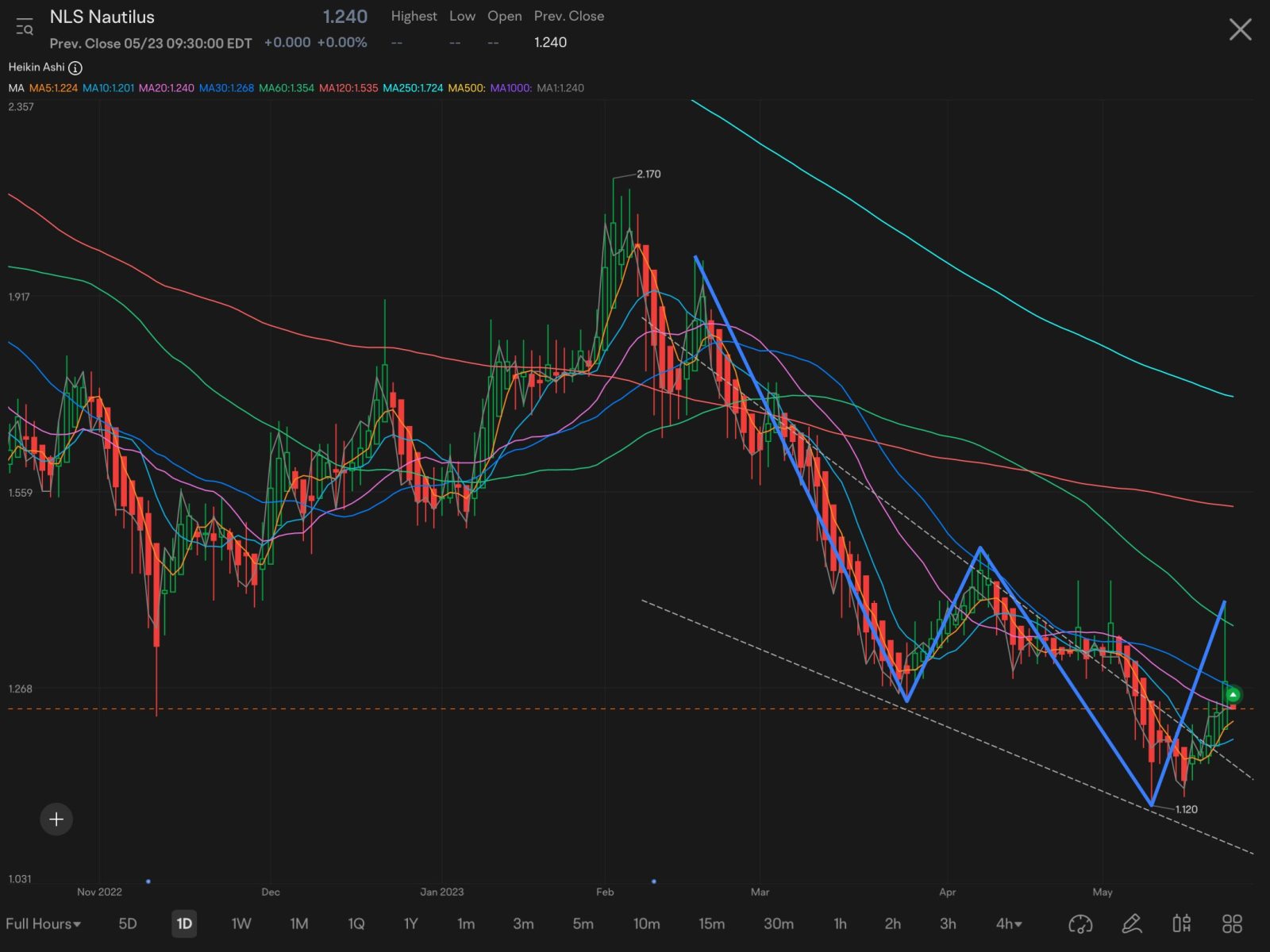Expand the Full Hours dropdown
The image size is (1270, 952).
tap(43, 923)
